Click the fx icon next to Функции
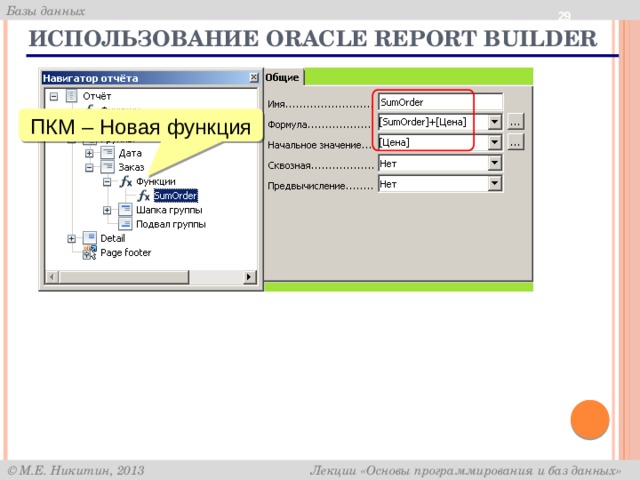Viewport: 640px width, 480px height. tap(126, 181)
